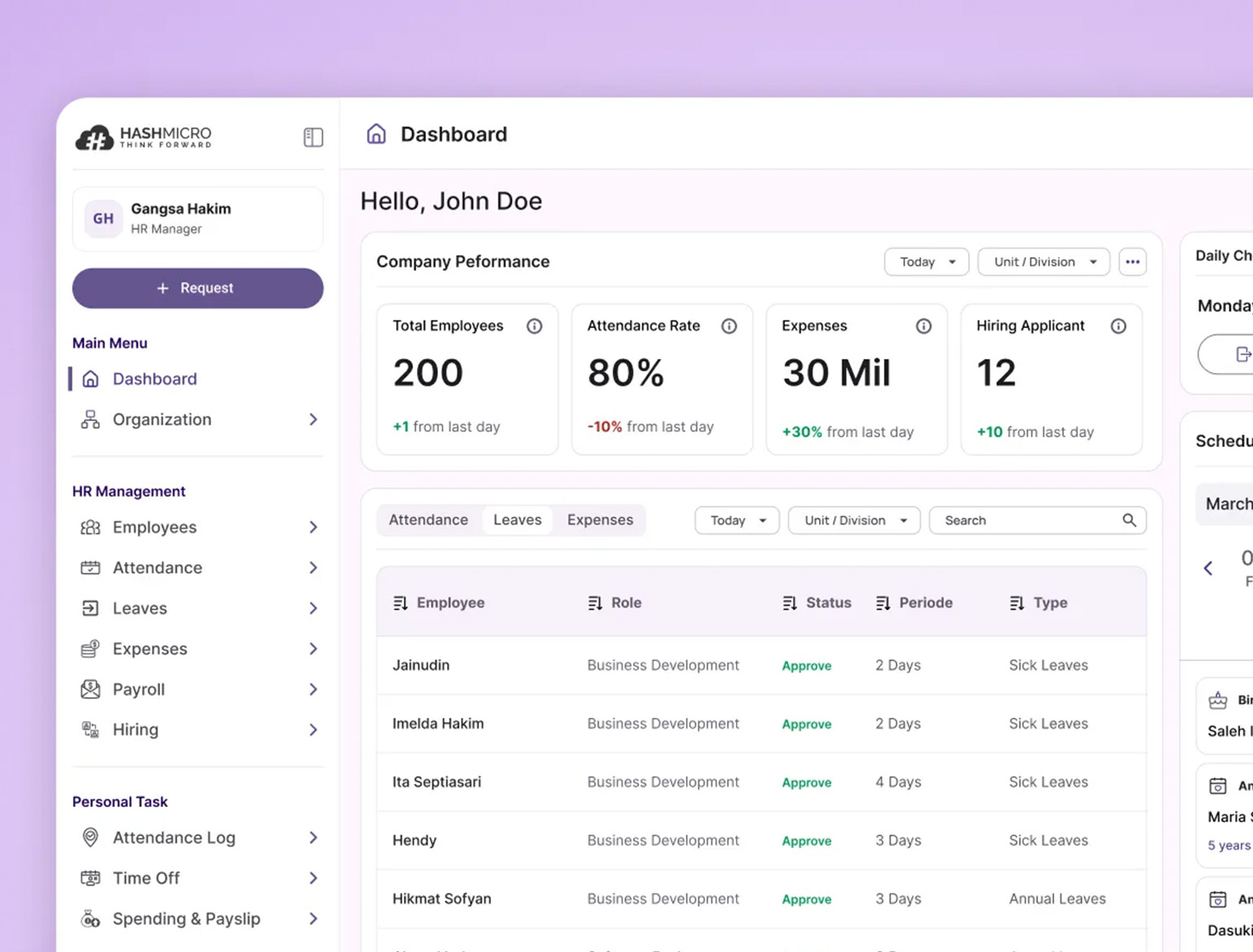This screenshot has width=1253, height=952.
Task: Open Leaves in HR Management menu
Action: click(197, 609)
